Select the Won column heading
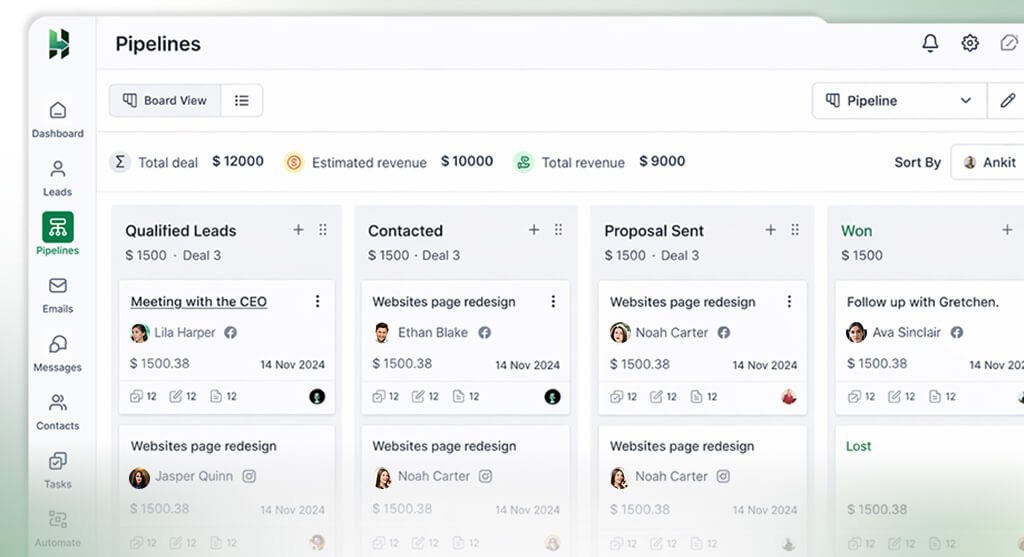 pyautogui.click(x=856, y=231)
